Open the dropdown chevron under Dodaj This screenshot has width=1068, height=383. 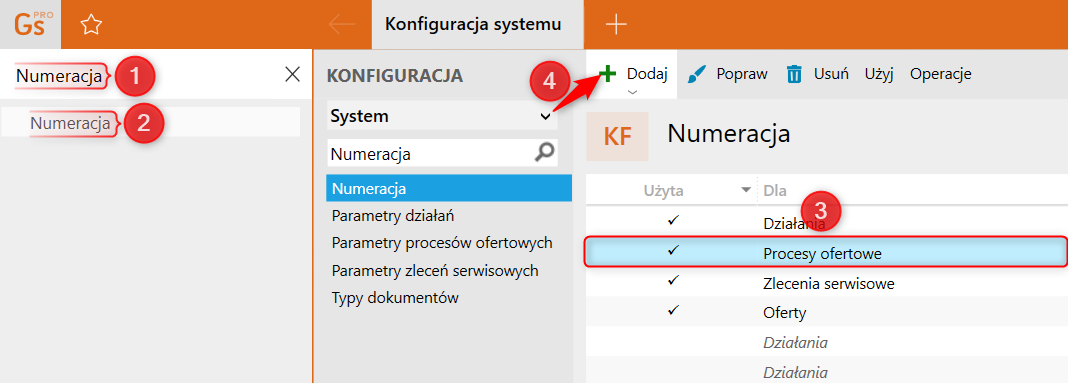tap(632, 91)
